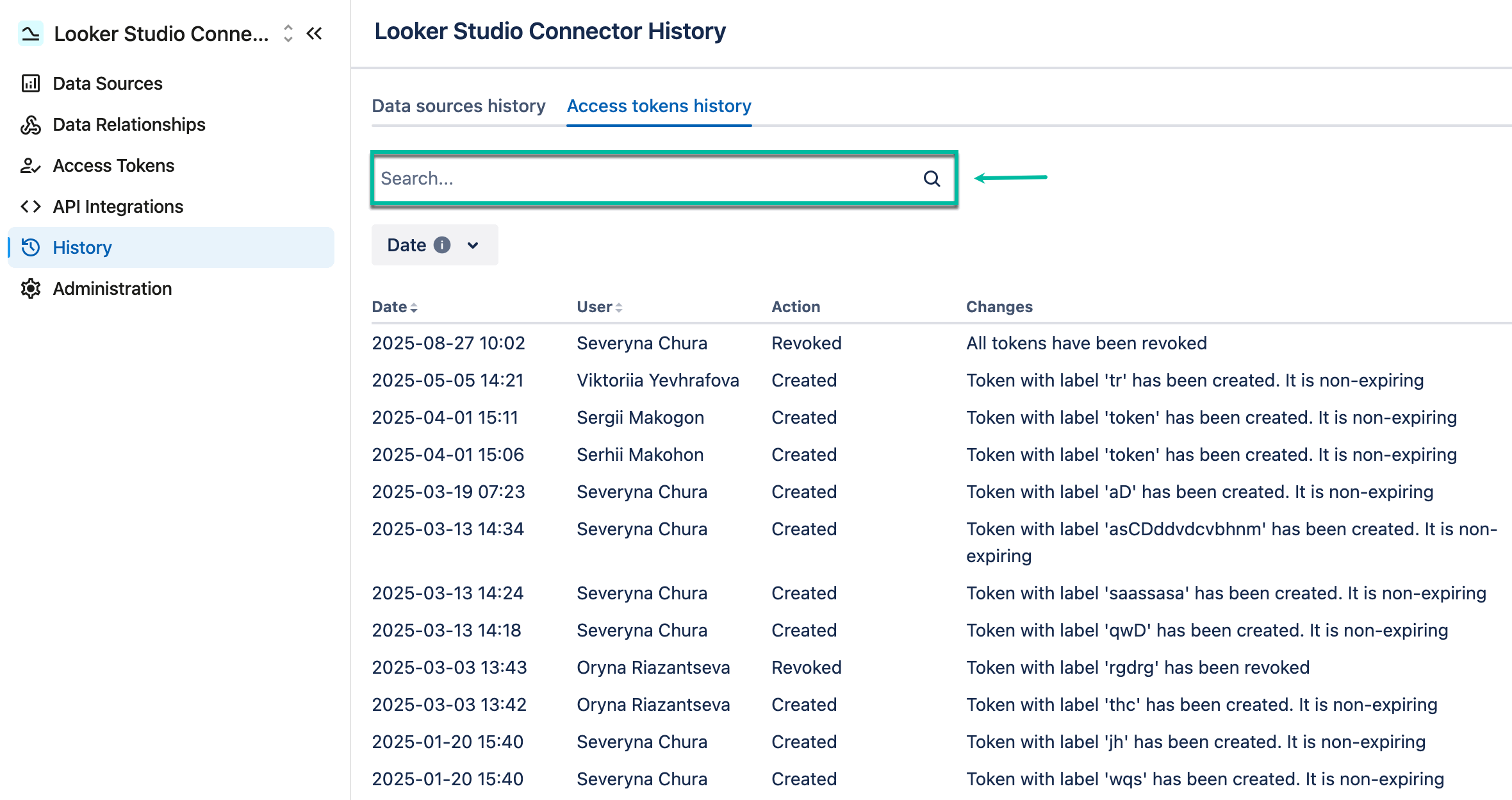Switch to the Data sources history tab
Screen dimensions: 1512x800
(458, 106)
